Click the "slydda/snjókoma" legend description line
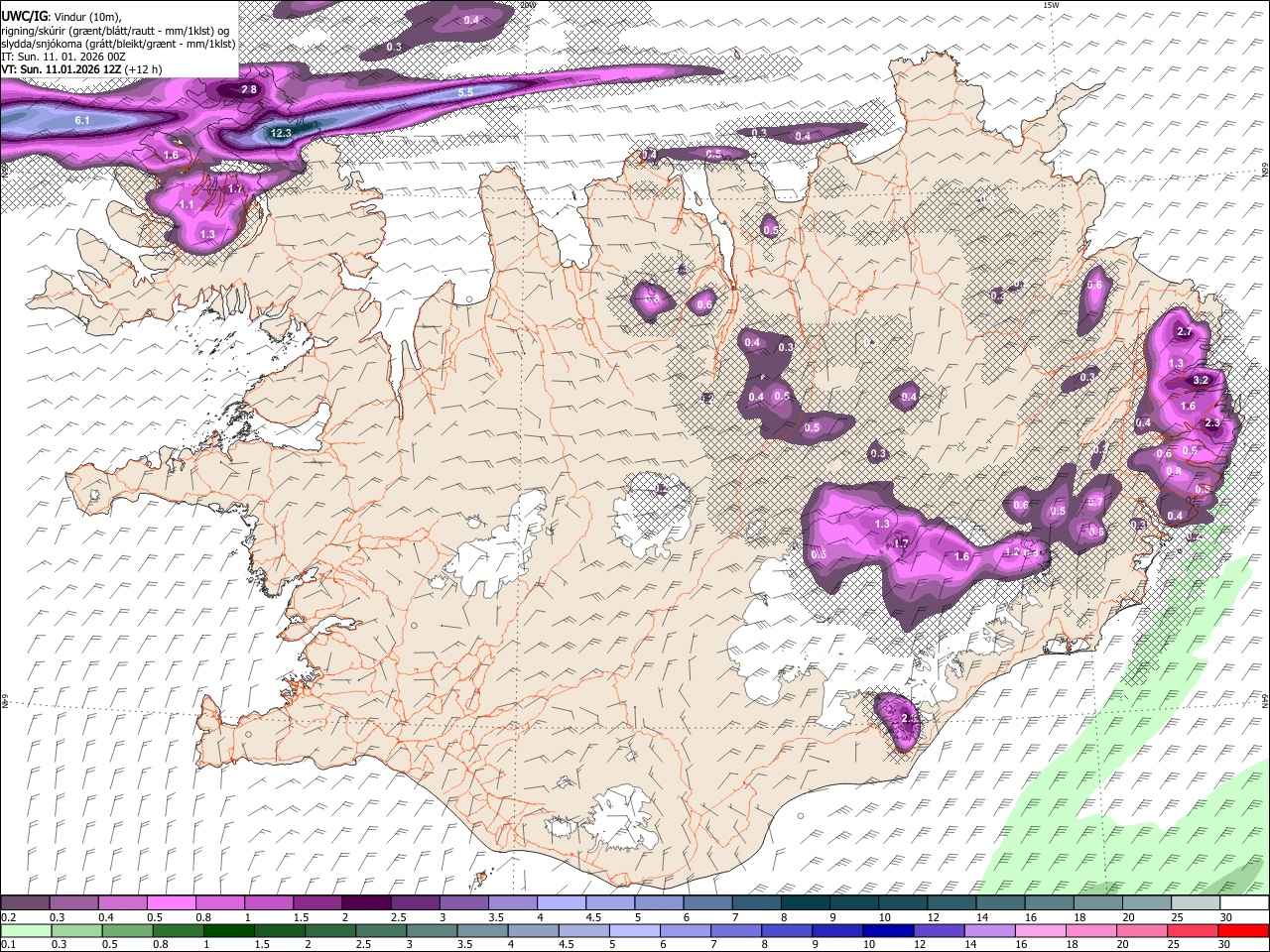Screen dimensions: 1270x952 (118, 44)
